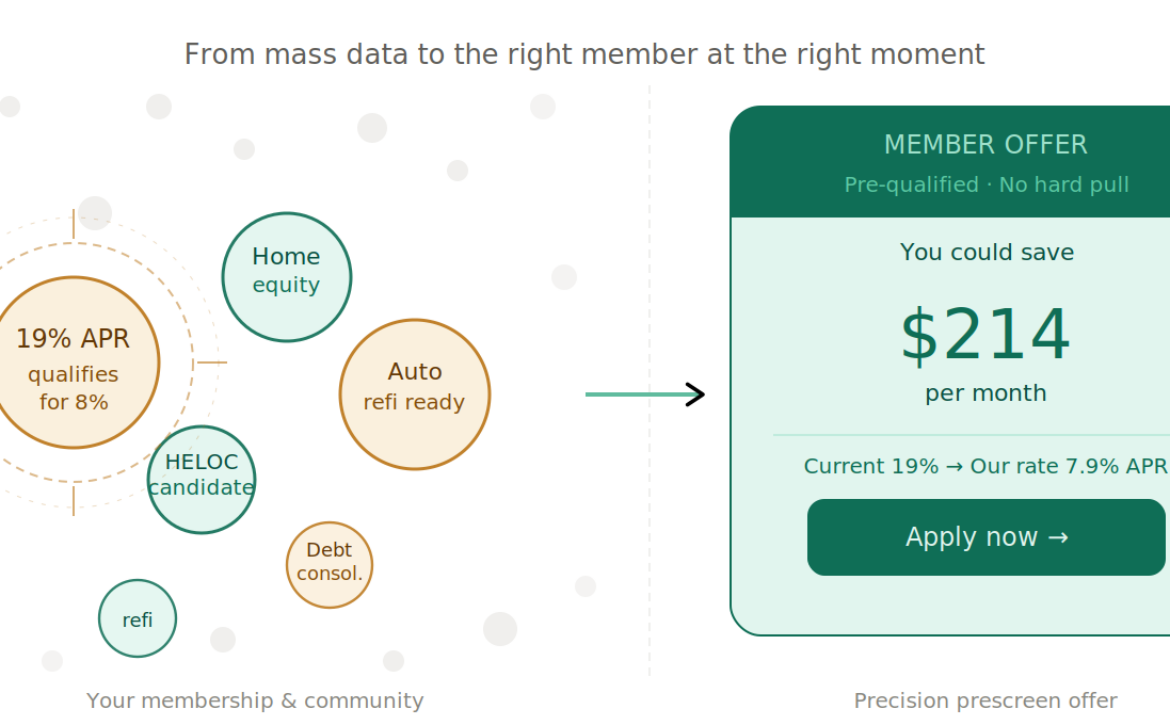The image size is (1170, 725).
Task: Click the You could save text
Action: pyautogui.click(x=986, y=252)
